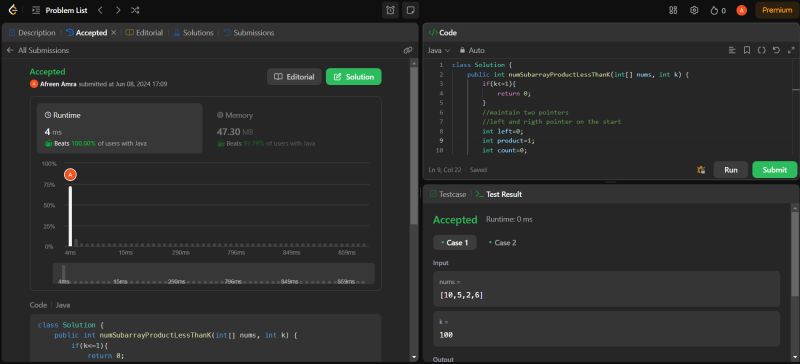The height and width of the screenshot is (364, 800).
Task: Open the user profile avatar
Action: point(741,10)
